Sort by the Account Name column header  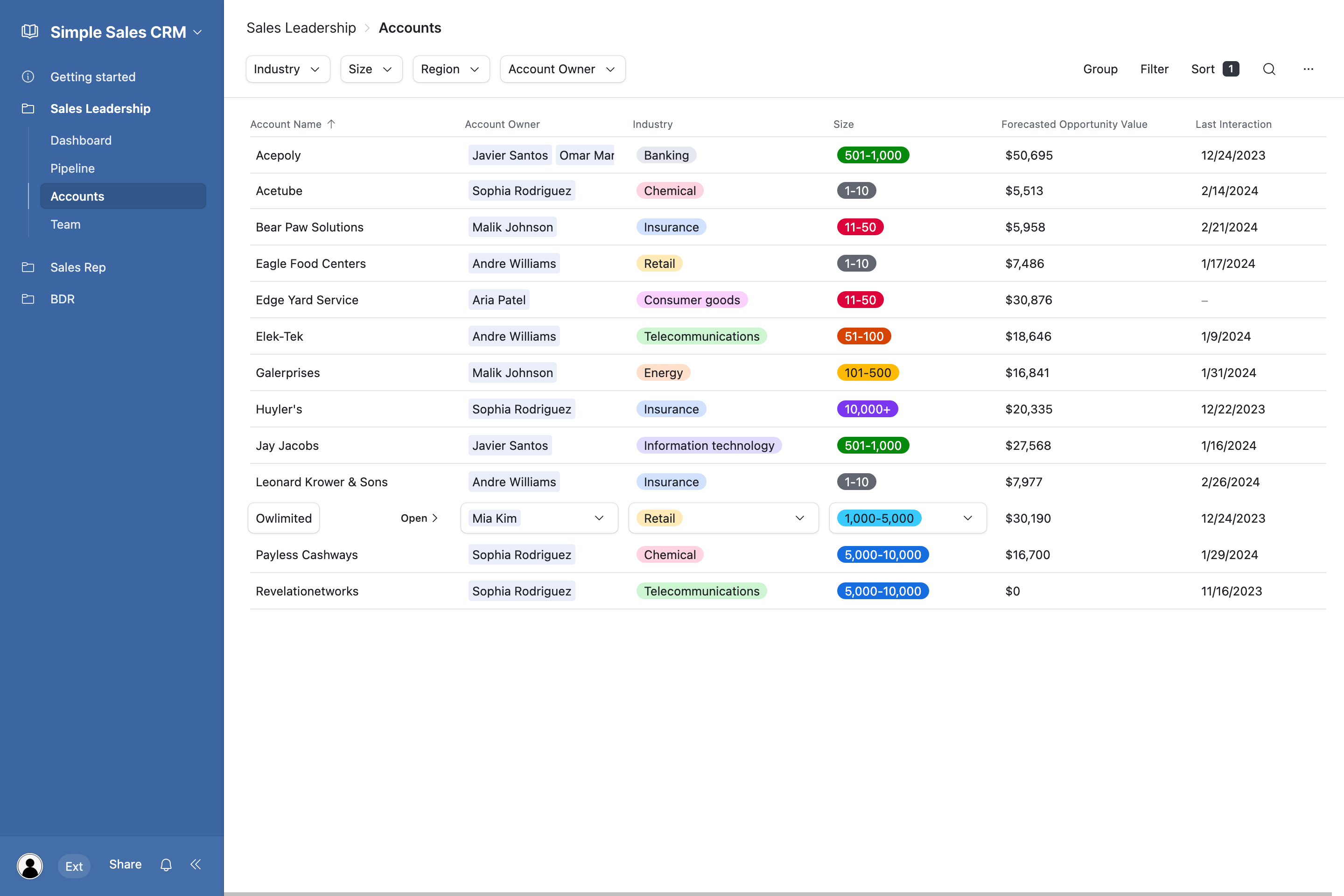point(293,124)
